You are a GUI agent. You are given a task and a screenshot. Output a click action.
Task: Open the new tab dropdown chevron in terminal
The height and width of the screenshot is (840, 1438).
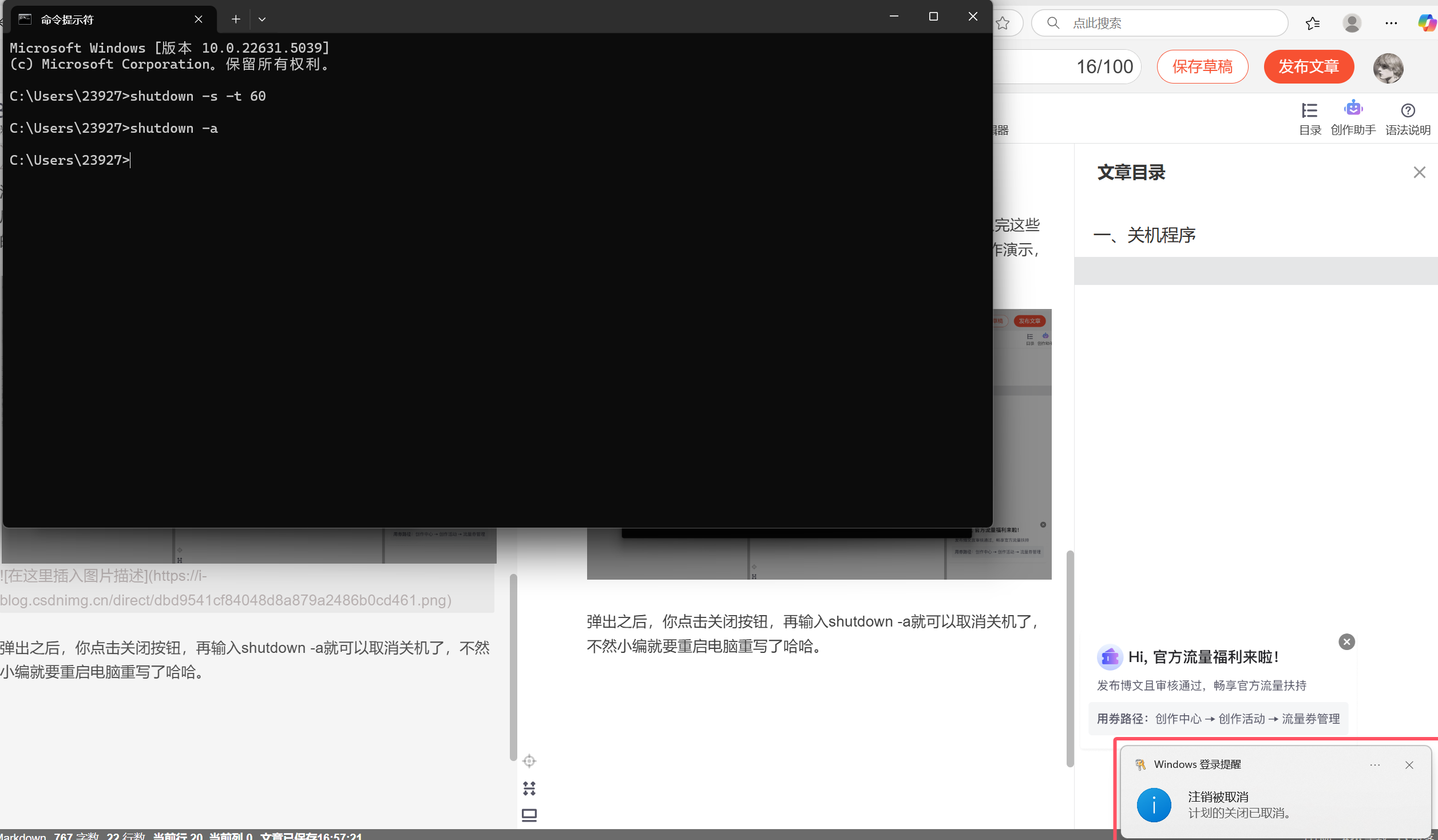[x=262, y=19]
